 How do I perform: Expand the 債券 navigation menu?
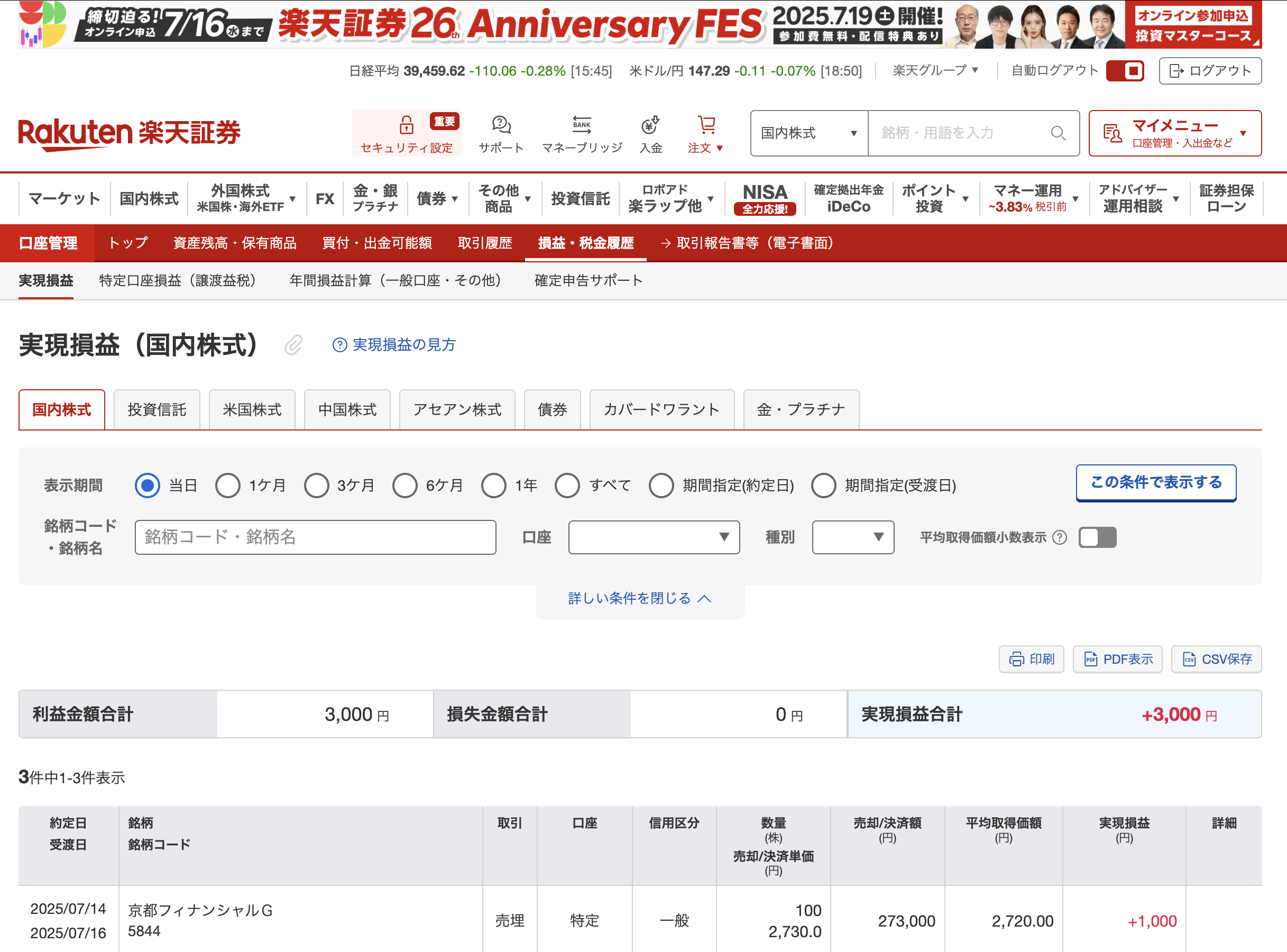[437, 199]
